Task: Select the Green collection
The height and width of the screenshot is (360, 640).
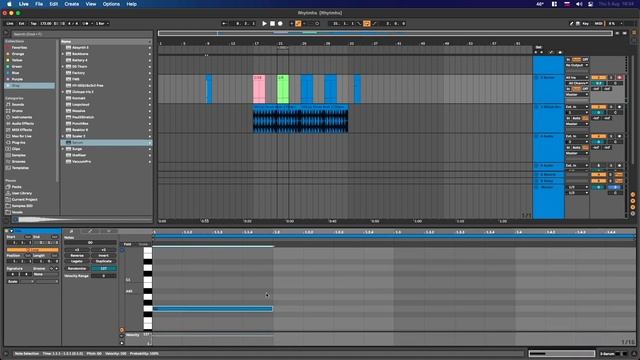Action: 17,67
